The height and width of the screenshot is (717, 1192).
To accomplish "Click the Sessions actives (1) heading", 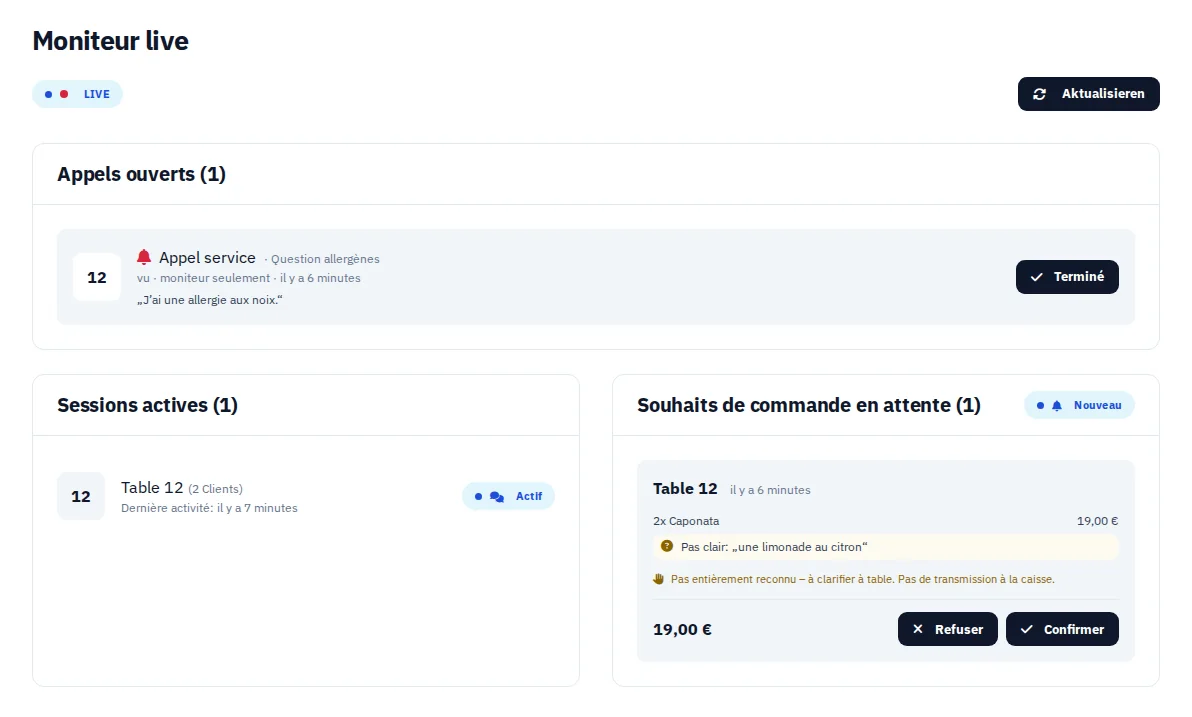I will (x=147, y=405).
